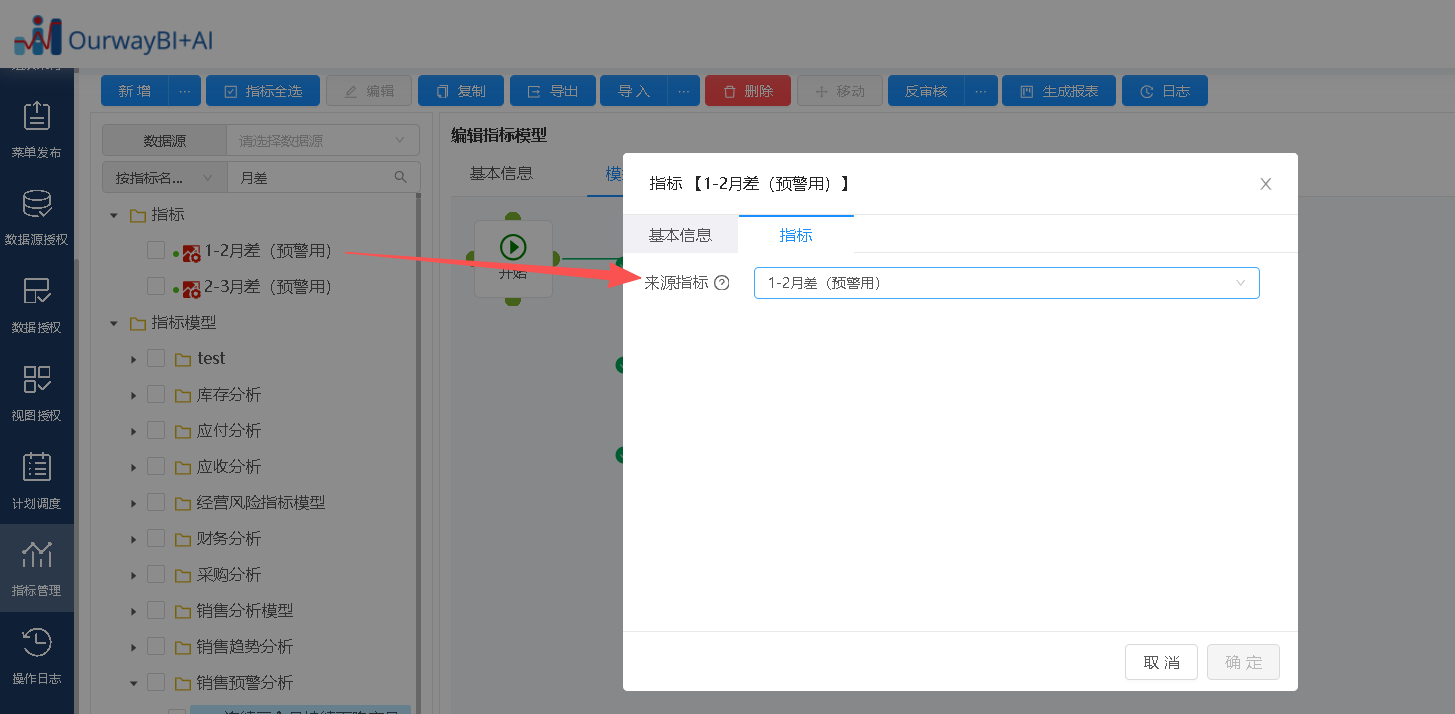Click the 取消 button

(1161, 662)
